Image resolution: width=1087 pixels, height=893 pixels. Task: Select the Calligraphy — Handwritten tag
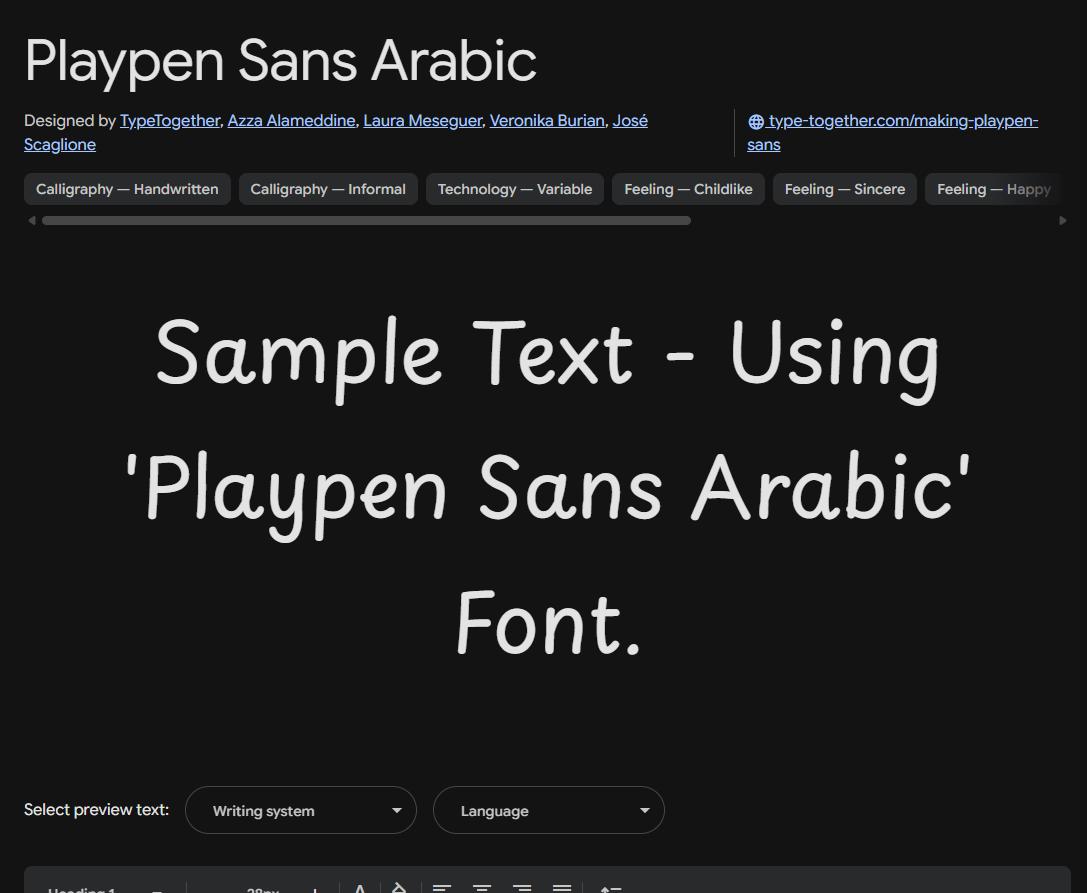(127, 189)
